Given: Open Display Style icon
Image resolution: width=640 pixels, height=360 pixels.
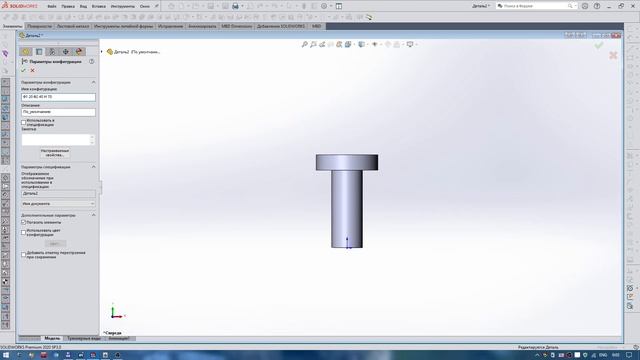Looking at the screenshot, I should [x=361, y=44].
